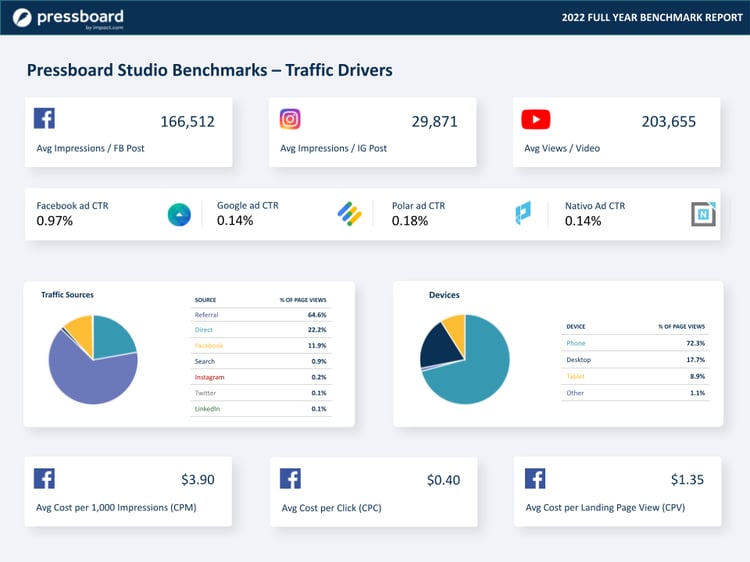Select the Facebook ad CTR round icon
Screen dimensions: 750x562
coord(179,214)
